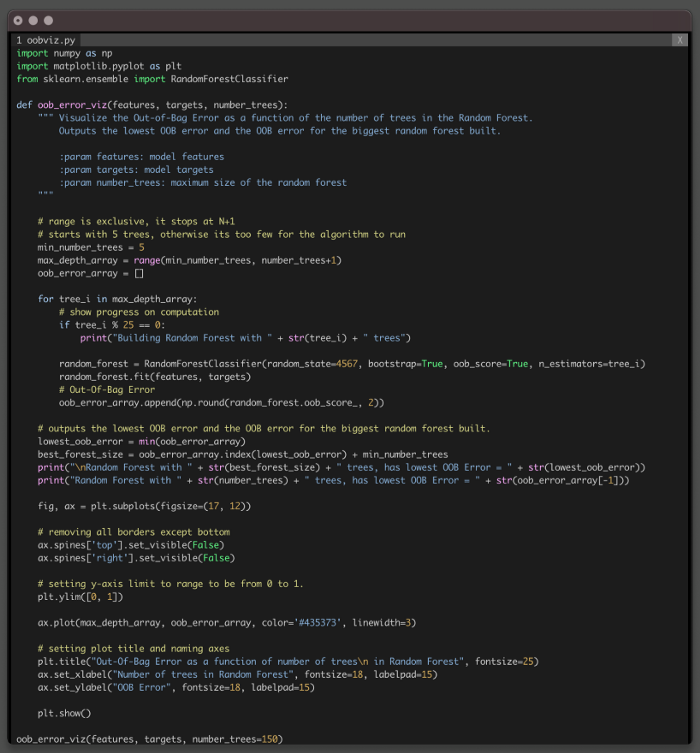Click 'RandomForestClassifier' in the sklearn import line

click(229, 79)
